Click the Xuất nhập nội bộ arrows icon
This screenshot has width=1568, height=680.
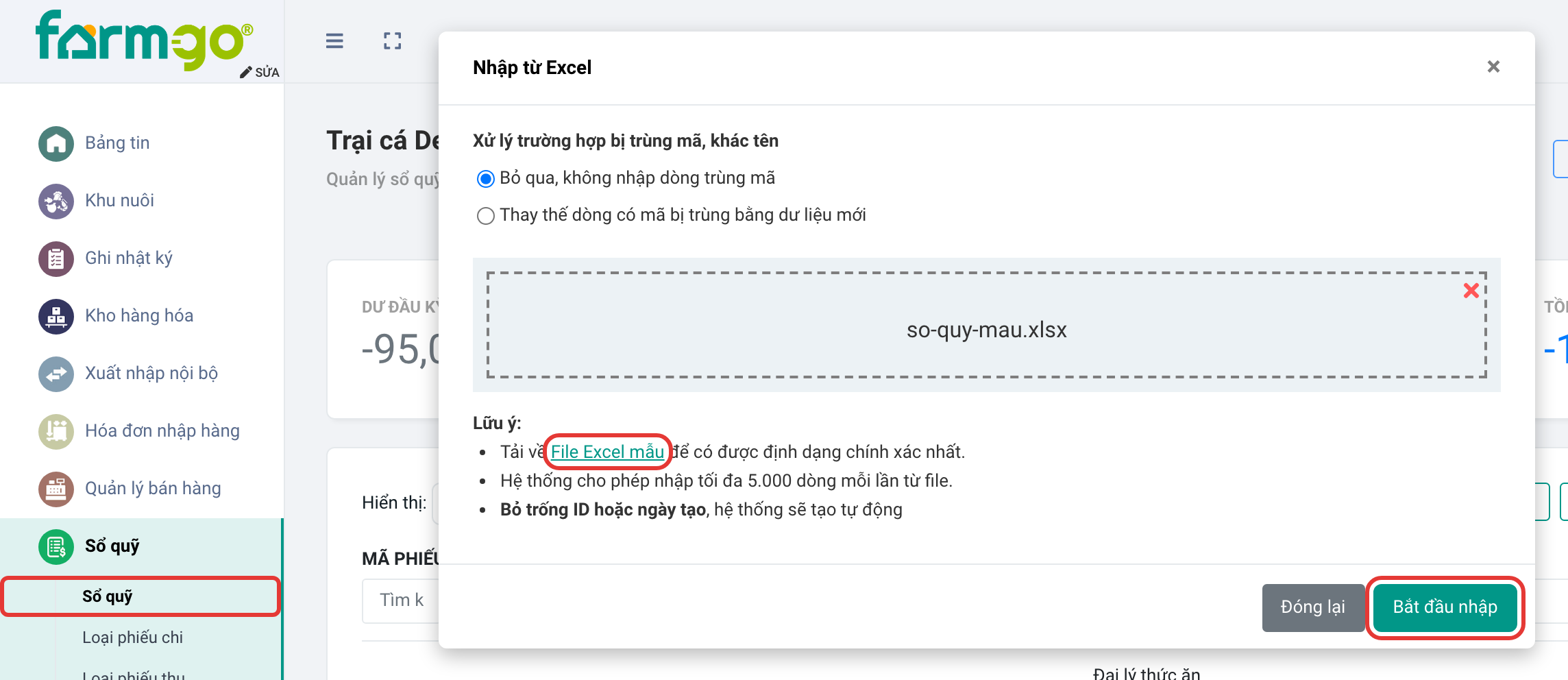56,374
